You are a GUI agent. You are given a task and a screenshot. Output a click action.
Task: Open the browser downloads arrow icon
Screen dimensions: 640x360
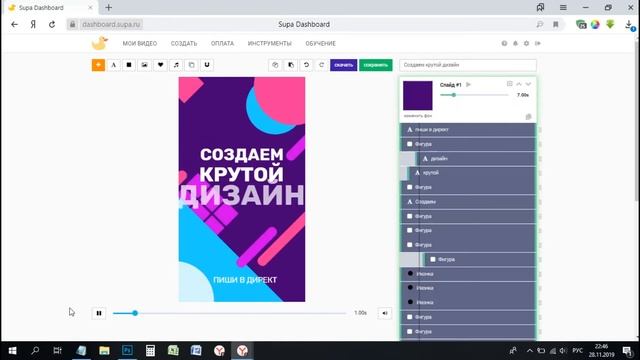(x=629, y=24)
